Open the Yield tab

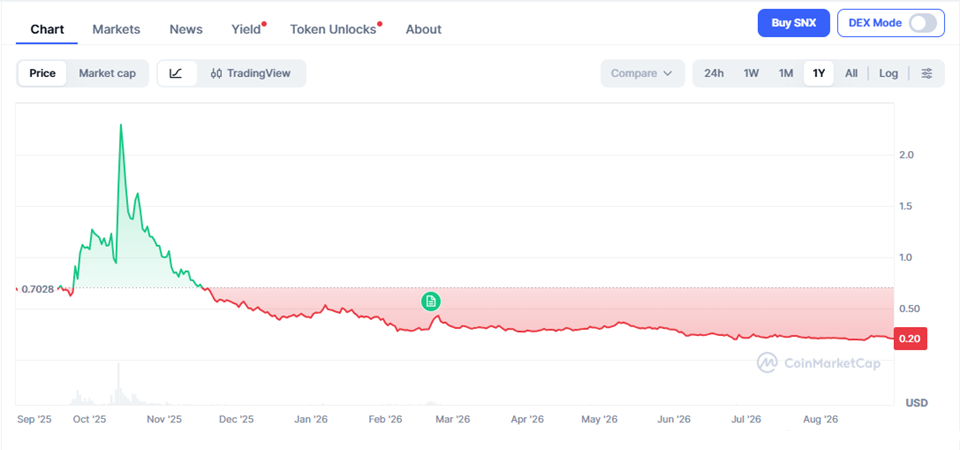(246, 29)
